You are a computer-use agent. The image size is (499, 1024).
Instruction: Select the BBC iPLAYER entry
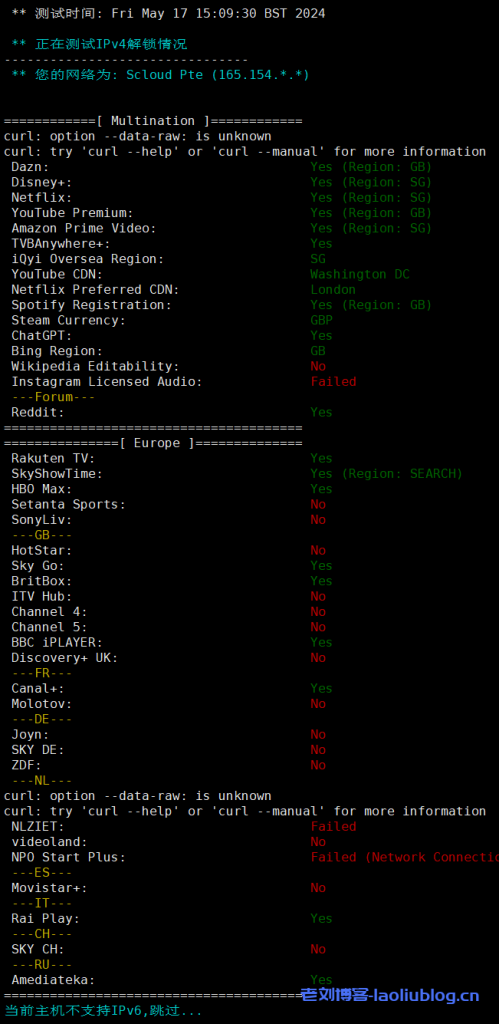(x=172, y=643)
